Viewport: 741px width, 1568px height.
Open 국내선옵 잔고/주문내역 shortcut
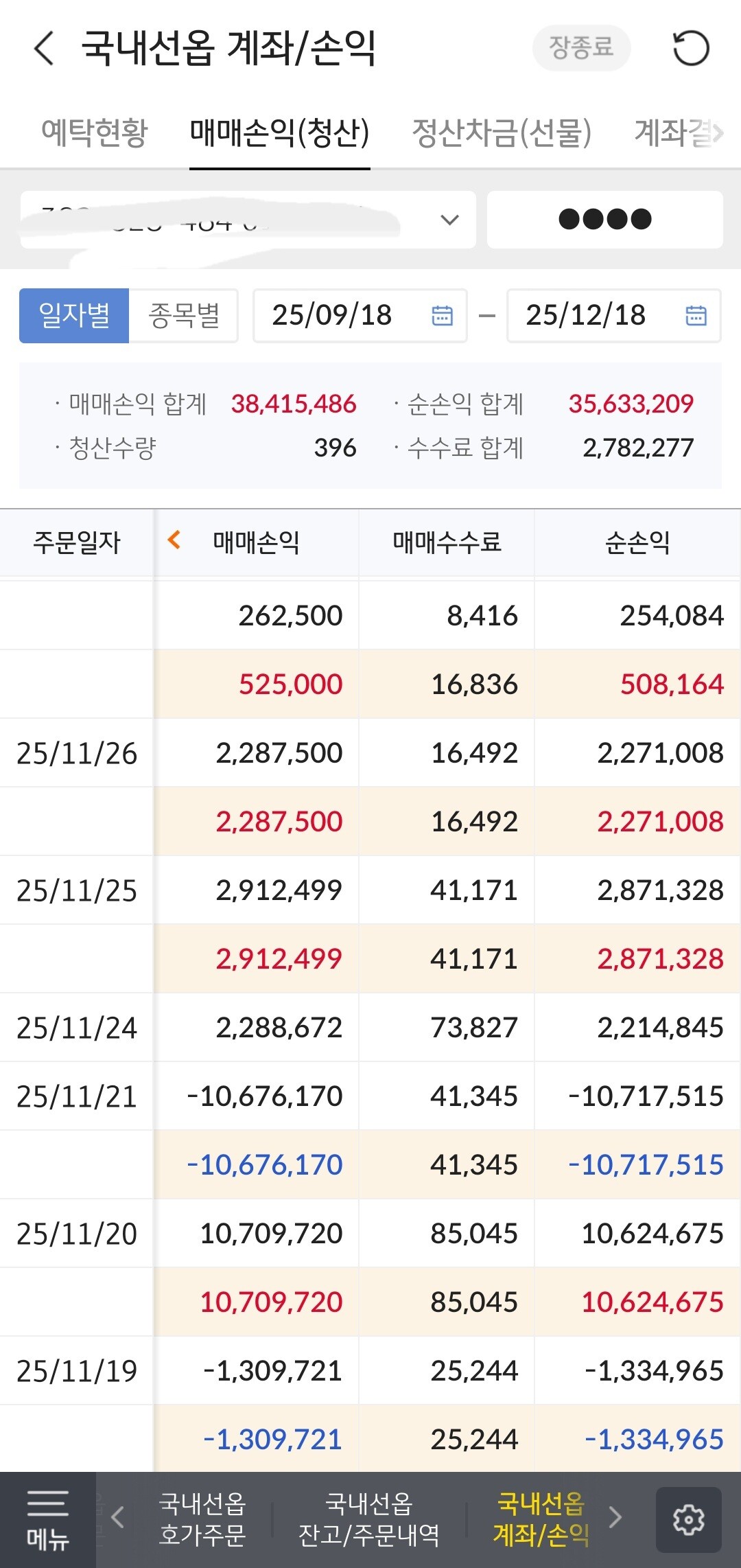[x=369, y=1519]
